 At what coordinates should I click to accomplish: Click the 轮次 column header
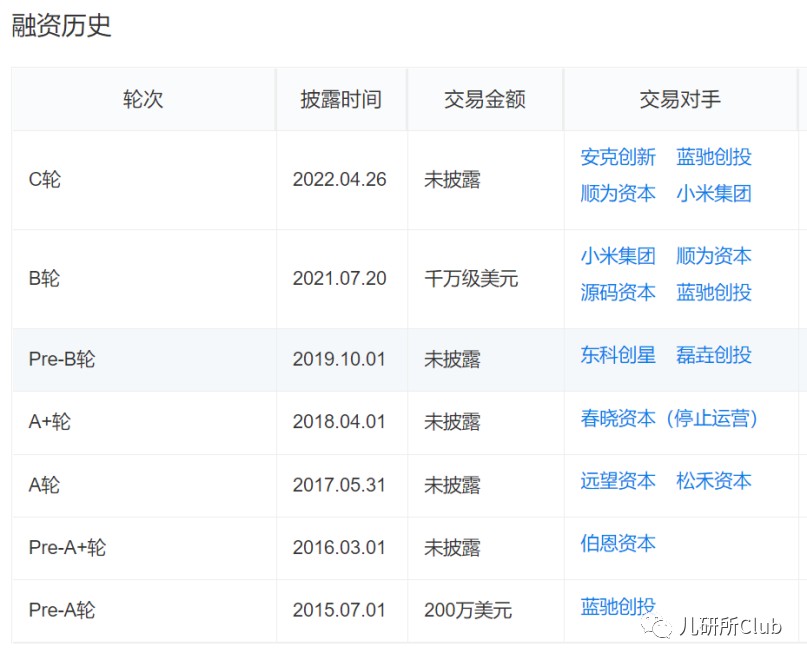click(143, 99)
